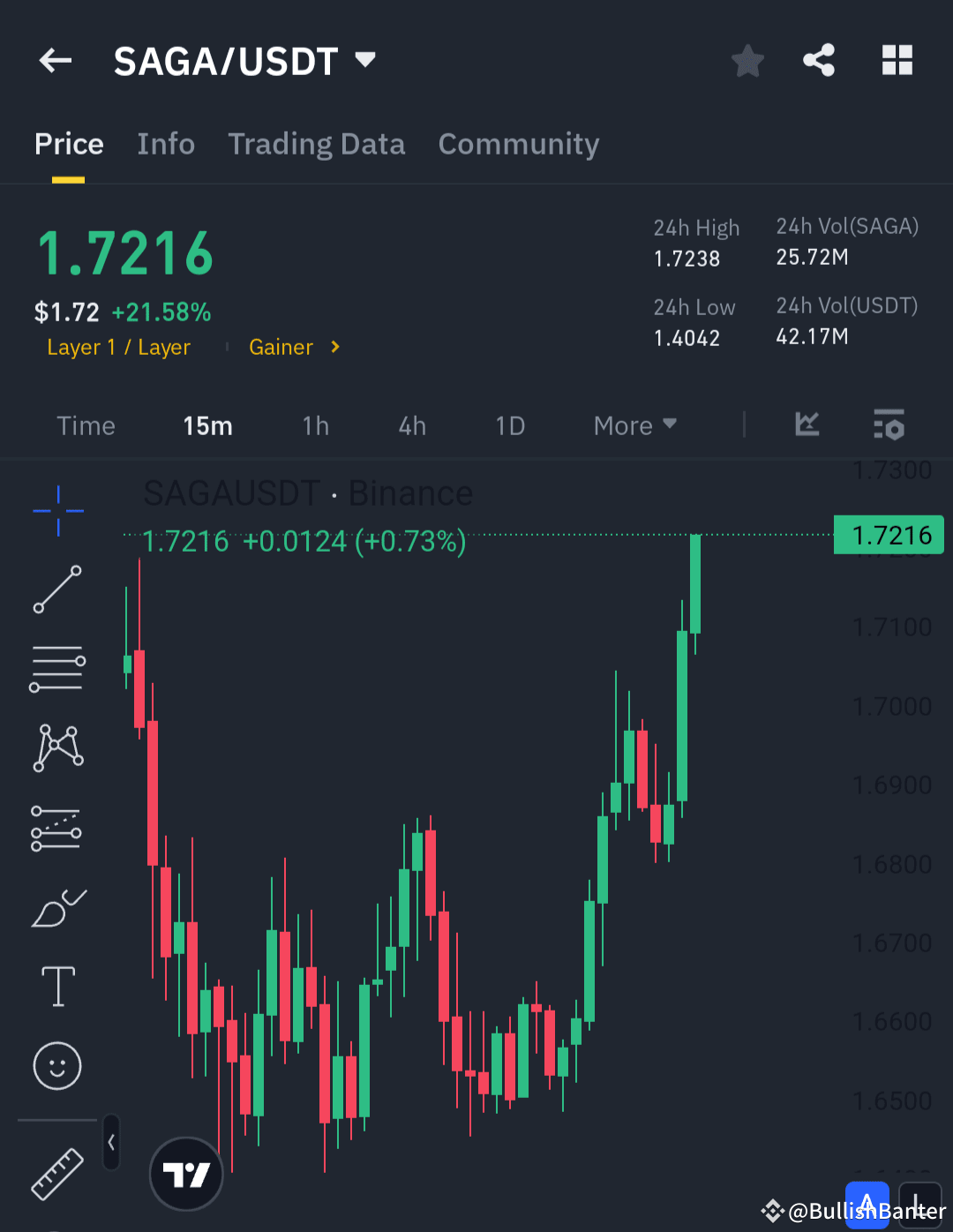Select the text annotation tool

57,986
